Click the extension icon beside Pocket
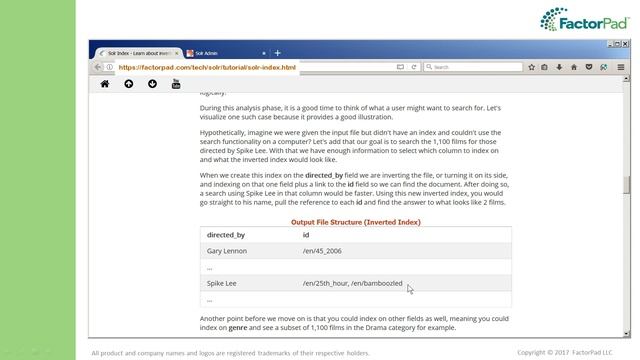Screen dimensions: 640x360 click(604, 67)
